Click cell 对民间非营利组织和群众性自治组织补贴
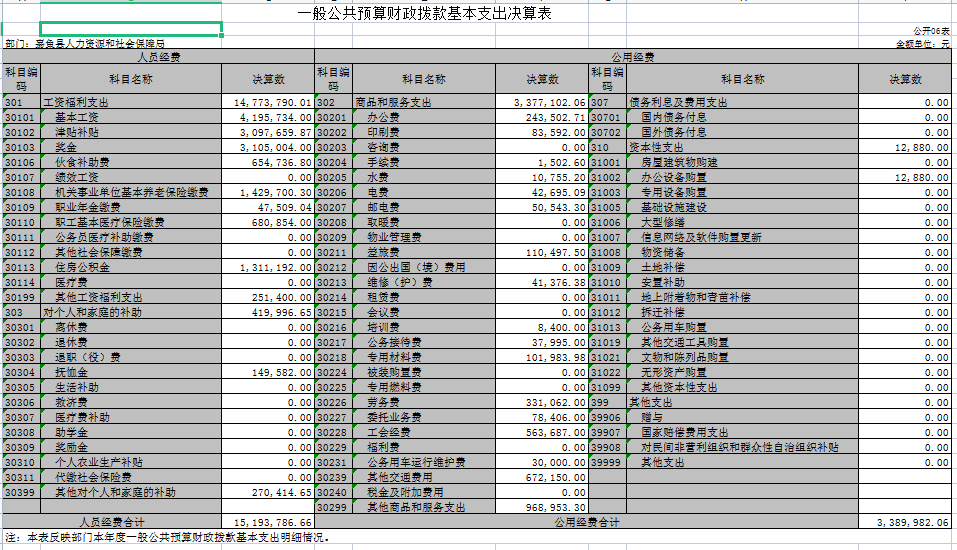The image size is (957, 550). click(742, 447)
